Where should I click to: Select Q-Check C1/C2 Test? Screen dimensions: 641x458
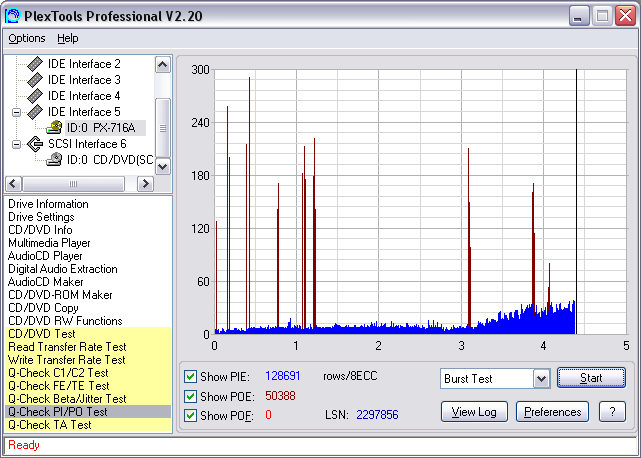[88, 373]
